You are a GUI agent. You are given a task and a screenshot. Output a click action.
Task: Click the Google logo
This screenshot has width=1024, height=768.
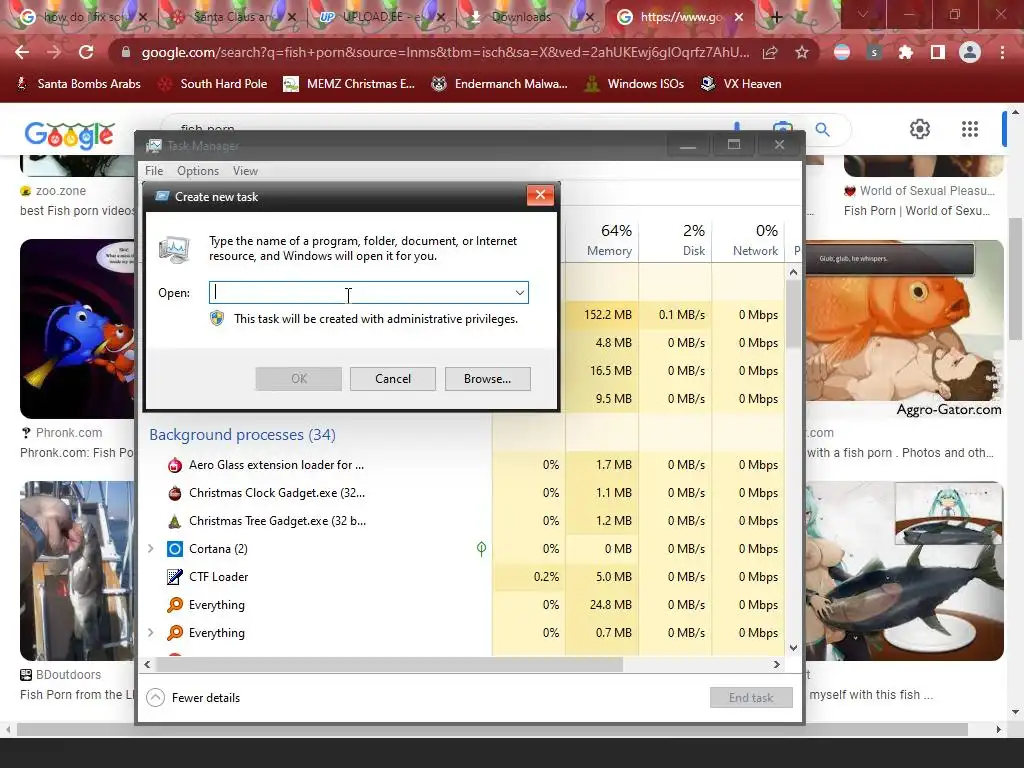(x=70, y=134)
